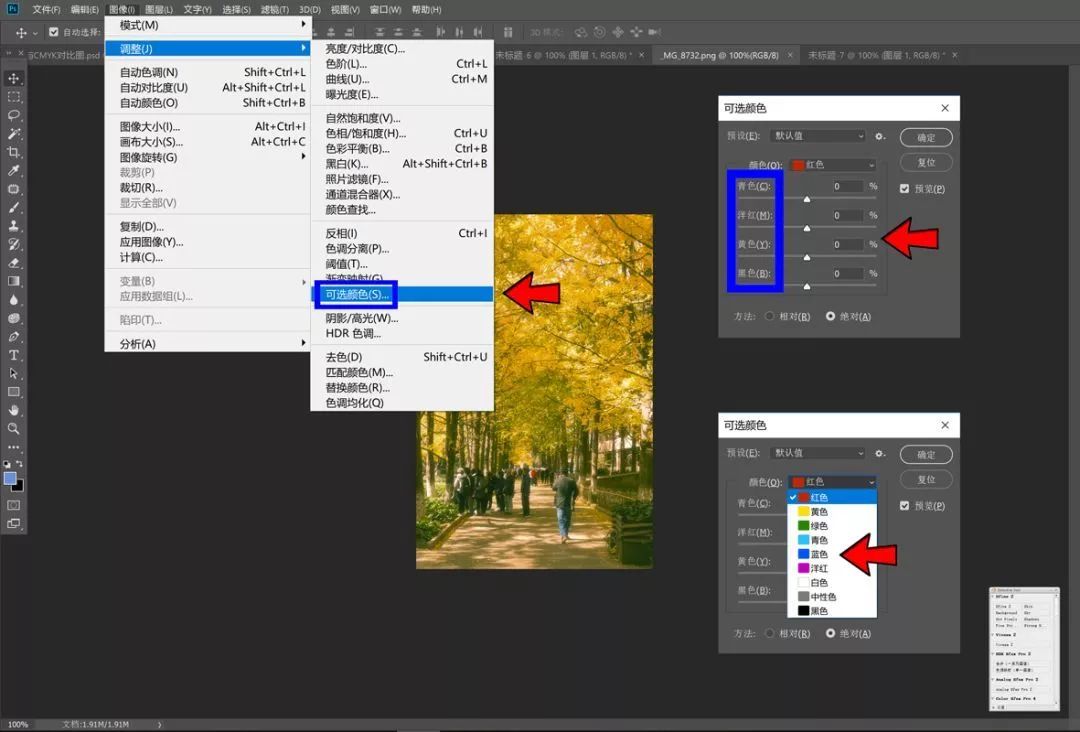The image size is (1080, 732).
Task: Expand the 颜色 红色 dropdown in upper dialog
Action: coord(832,165)
